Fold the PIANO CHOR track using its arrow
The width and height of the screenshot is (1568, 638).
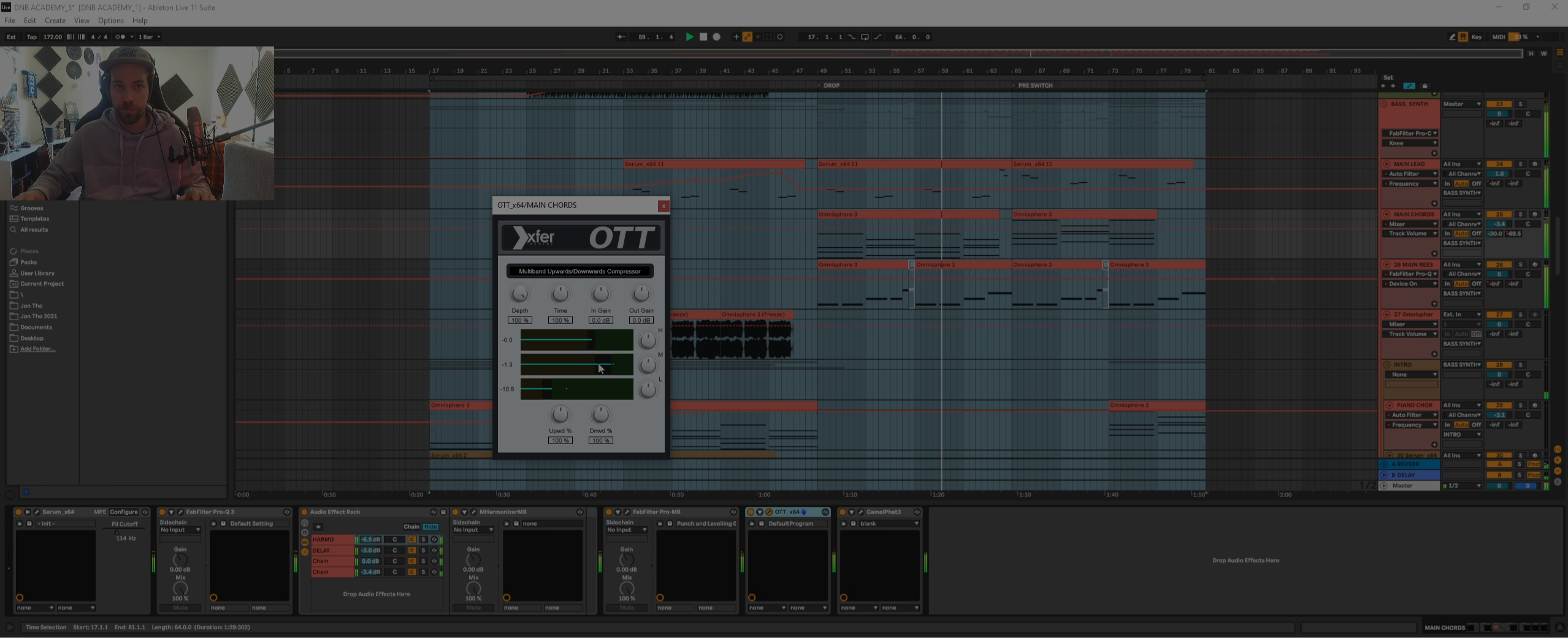(1389, 405)
